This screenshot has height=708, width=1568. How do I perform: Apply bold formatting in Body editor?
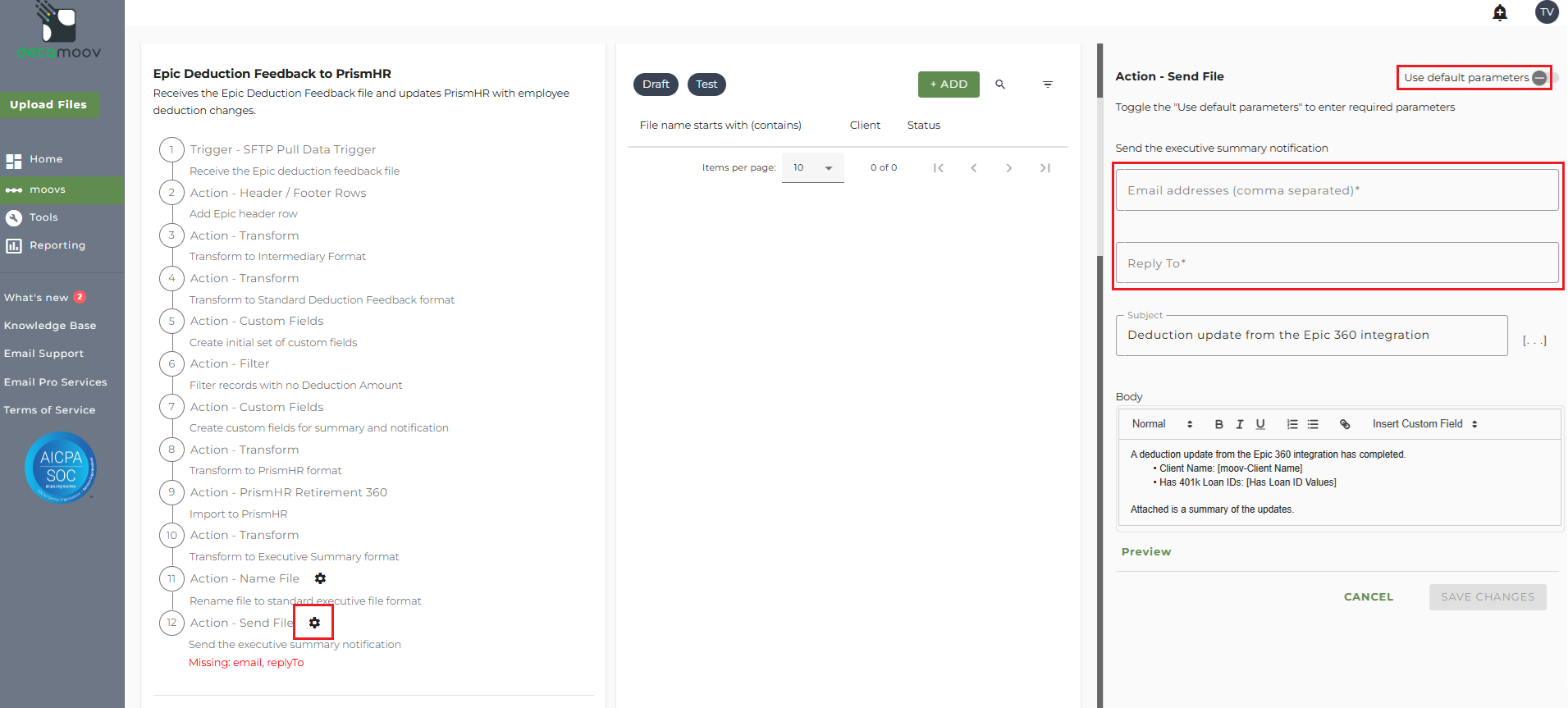(x=1219, y=424)
